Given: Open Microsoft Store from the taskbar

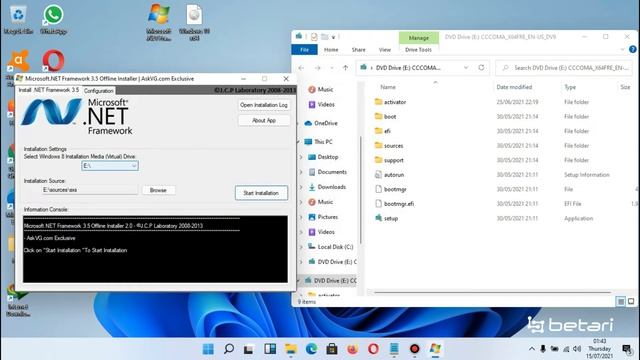Looking at the screenshot, I should (x=332, y=349).
